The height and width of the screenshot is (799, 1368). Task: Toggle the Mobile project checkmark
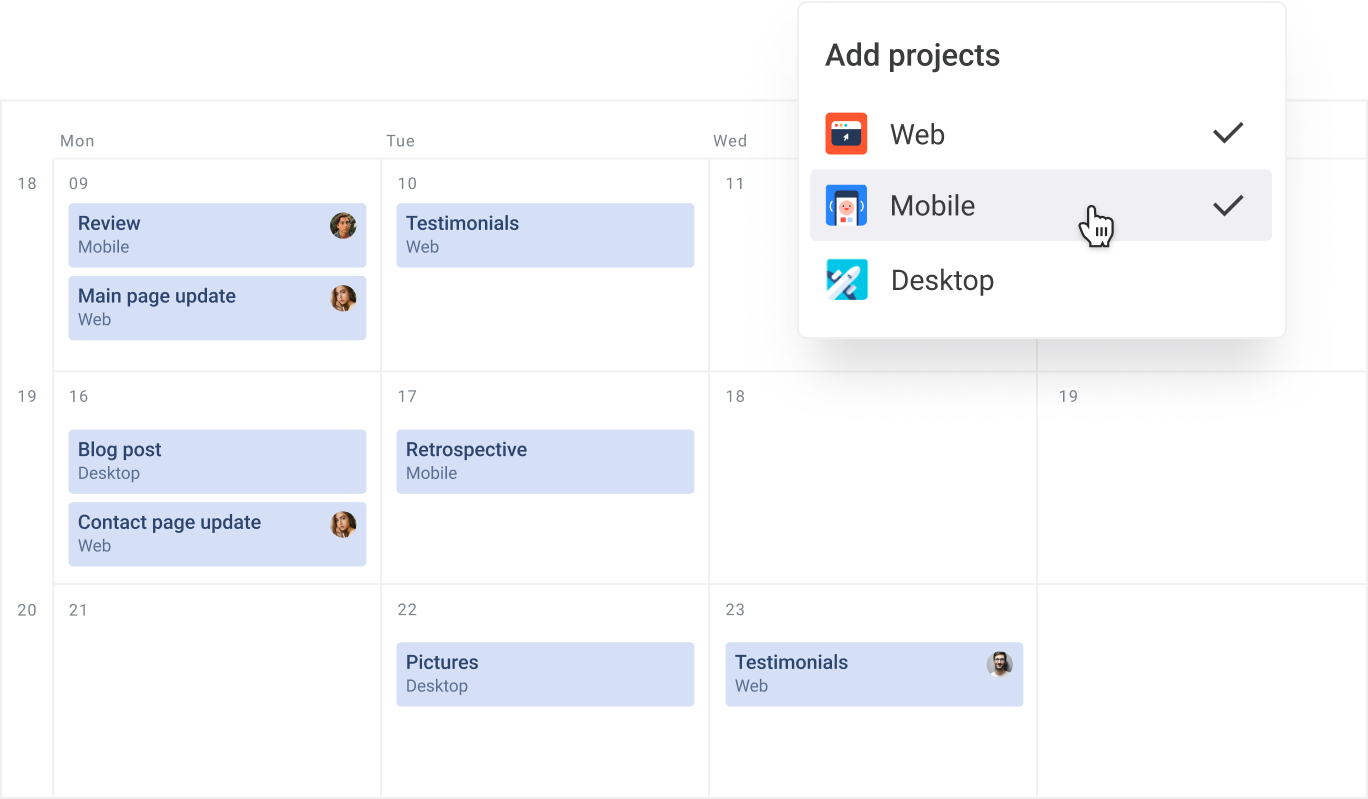(1228, 205)
